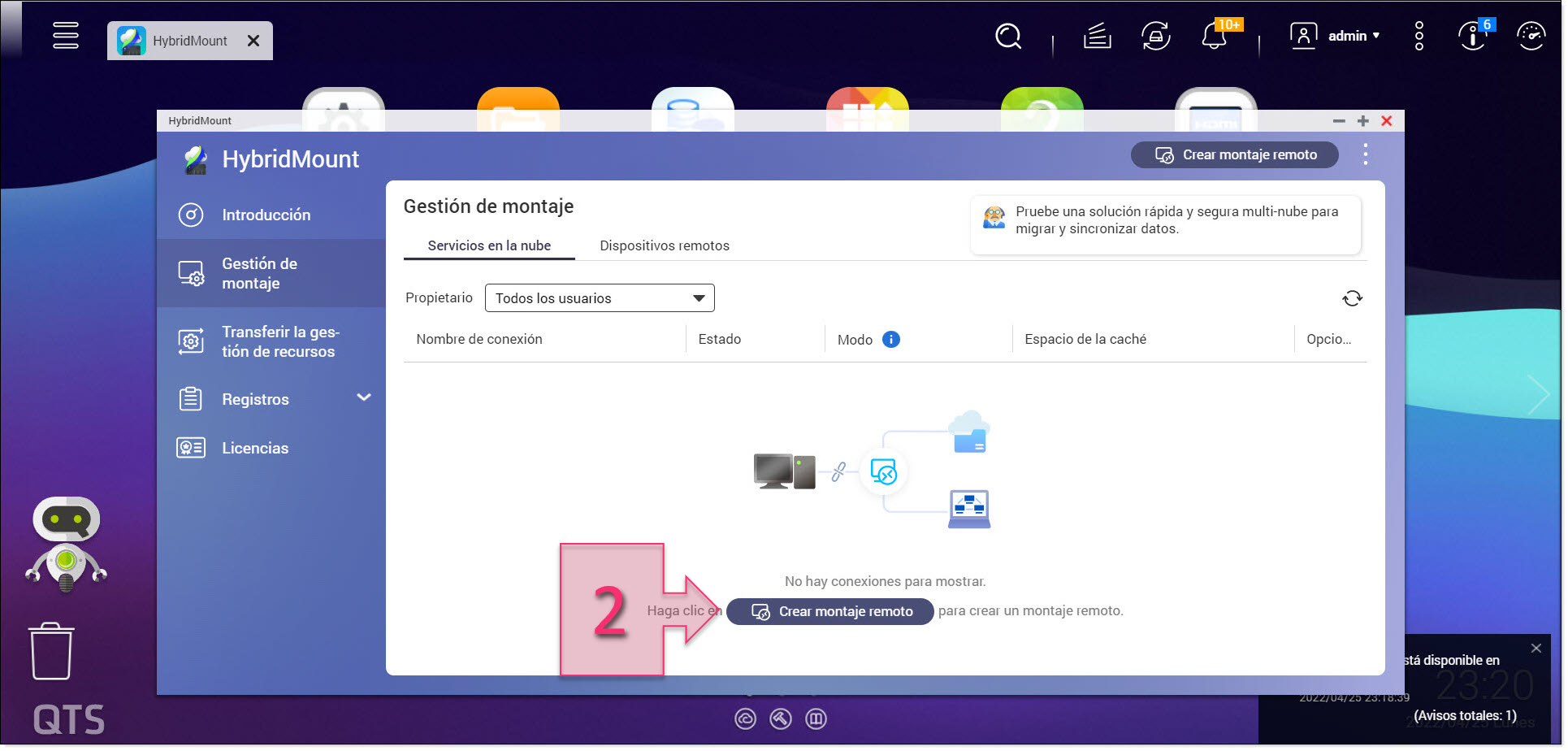Expand the Registros sidebar section
Screen dimensions: 1568x751
365,399
